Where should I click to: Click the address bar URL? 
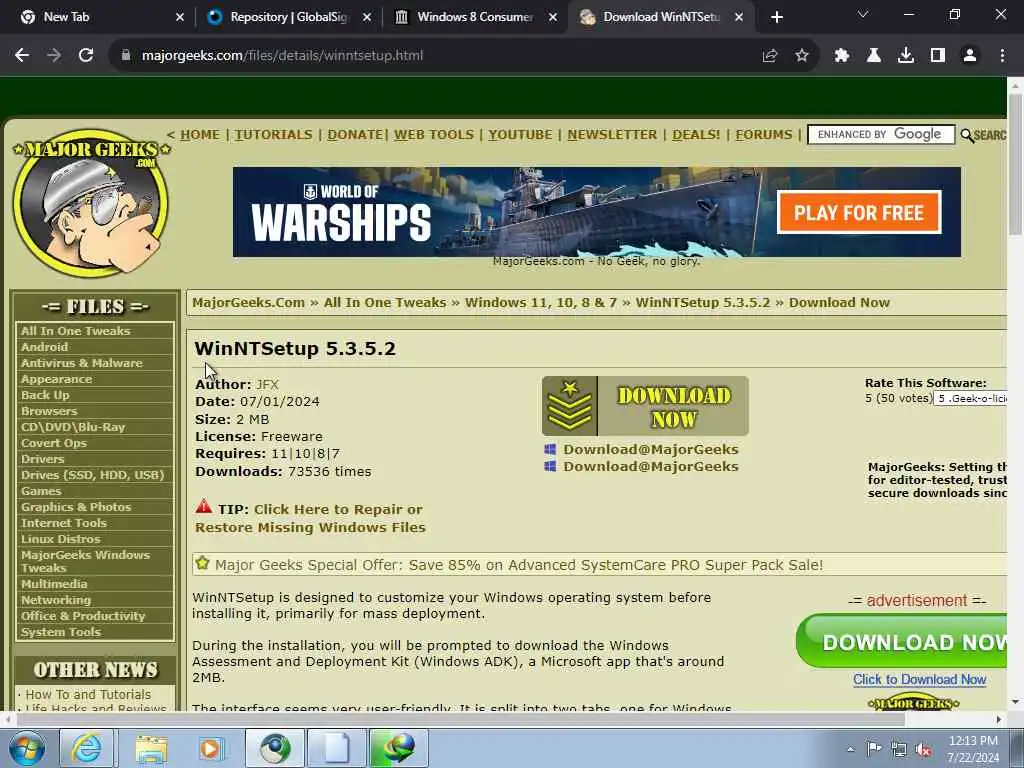pyautogui.click(x=283, y=56)
